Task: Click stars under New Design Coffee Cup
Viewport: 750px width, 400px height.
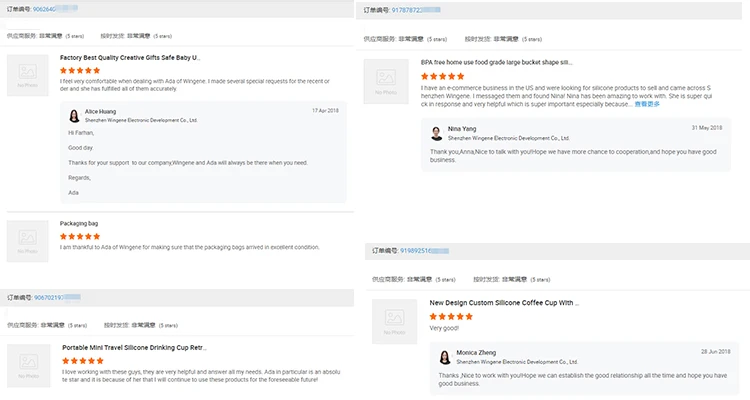Action: [x=451, y=316]
